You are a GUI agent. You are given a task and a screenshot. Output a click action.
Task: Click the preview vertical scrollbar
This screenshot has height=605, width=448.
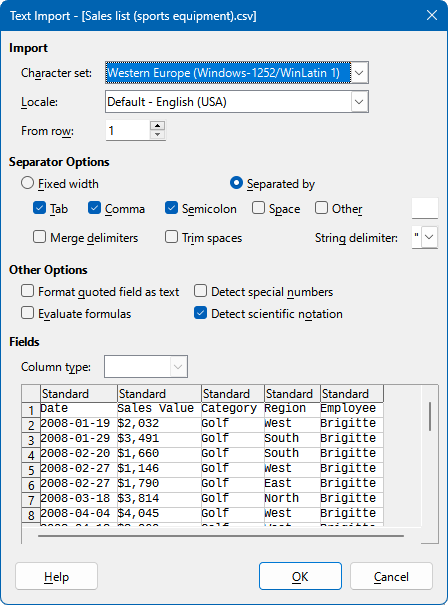point(430,417)
